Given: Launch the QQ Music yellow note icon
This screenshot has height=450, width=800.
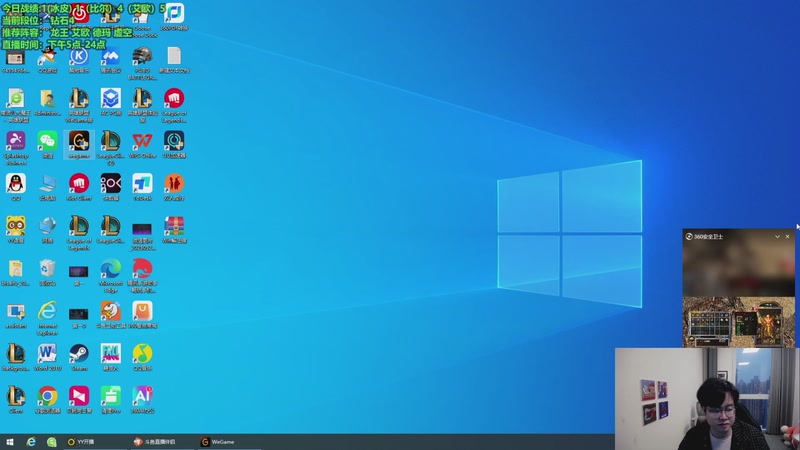Looking at the screenshot, I should pyautogui.click(x=142, y=353).
